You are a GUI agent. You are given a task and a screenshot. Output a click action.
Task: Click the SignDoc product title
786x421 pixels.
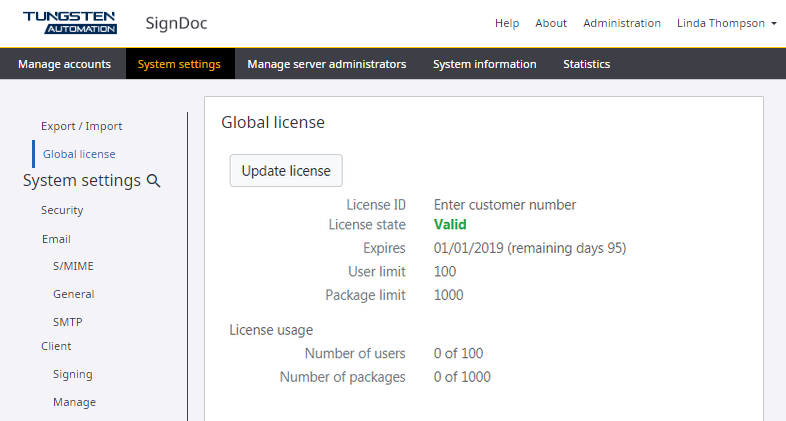pos(176,23)
